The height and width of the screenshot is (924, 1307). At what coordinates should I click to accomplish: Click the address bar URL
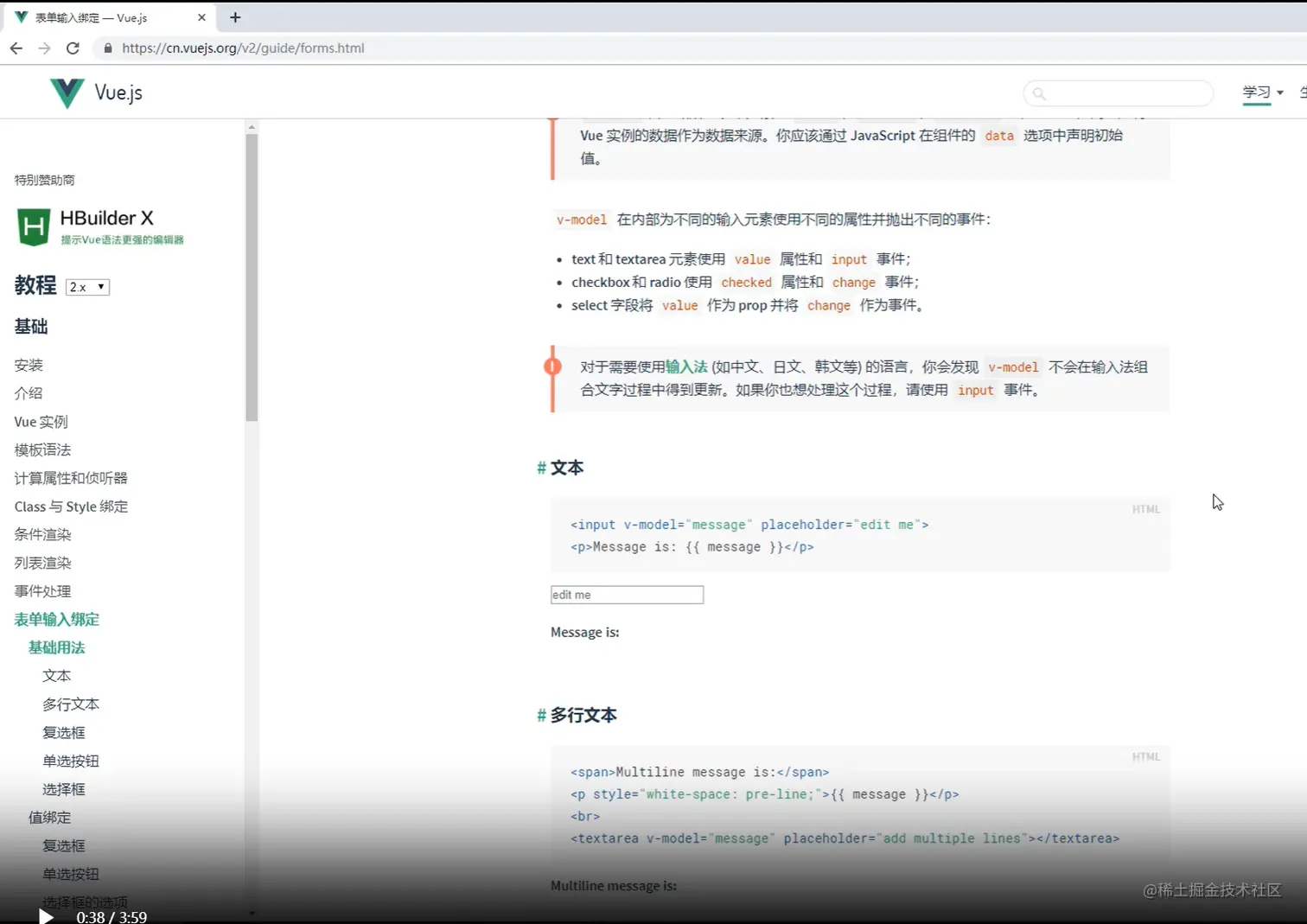pyautogui.click(x=243, y=48)
